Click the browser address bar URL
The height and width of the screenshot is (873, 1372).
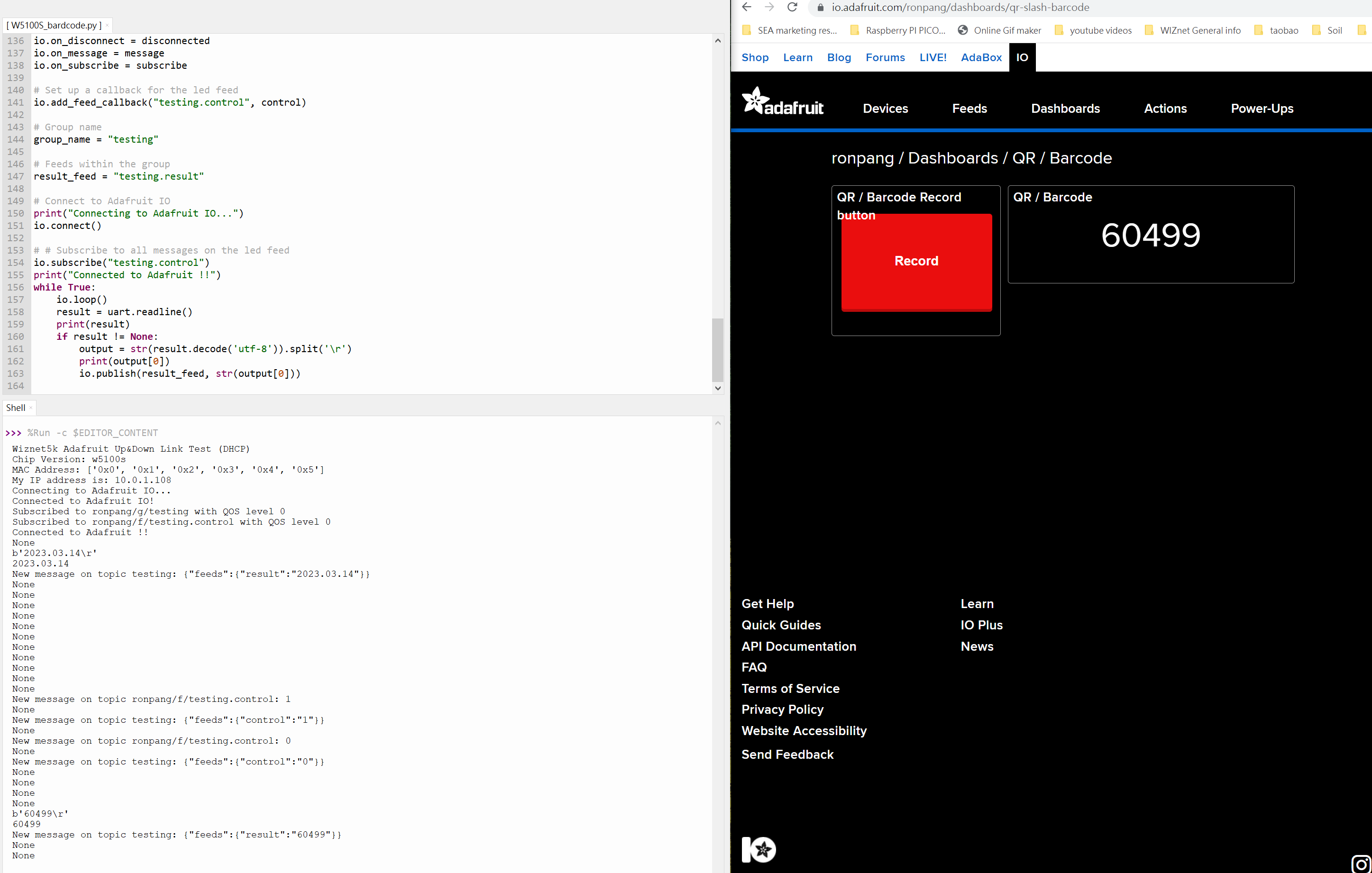pos(960,8)
